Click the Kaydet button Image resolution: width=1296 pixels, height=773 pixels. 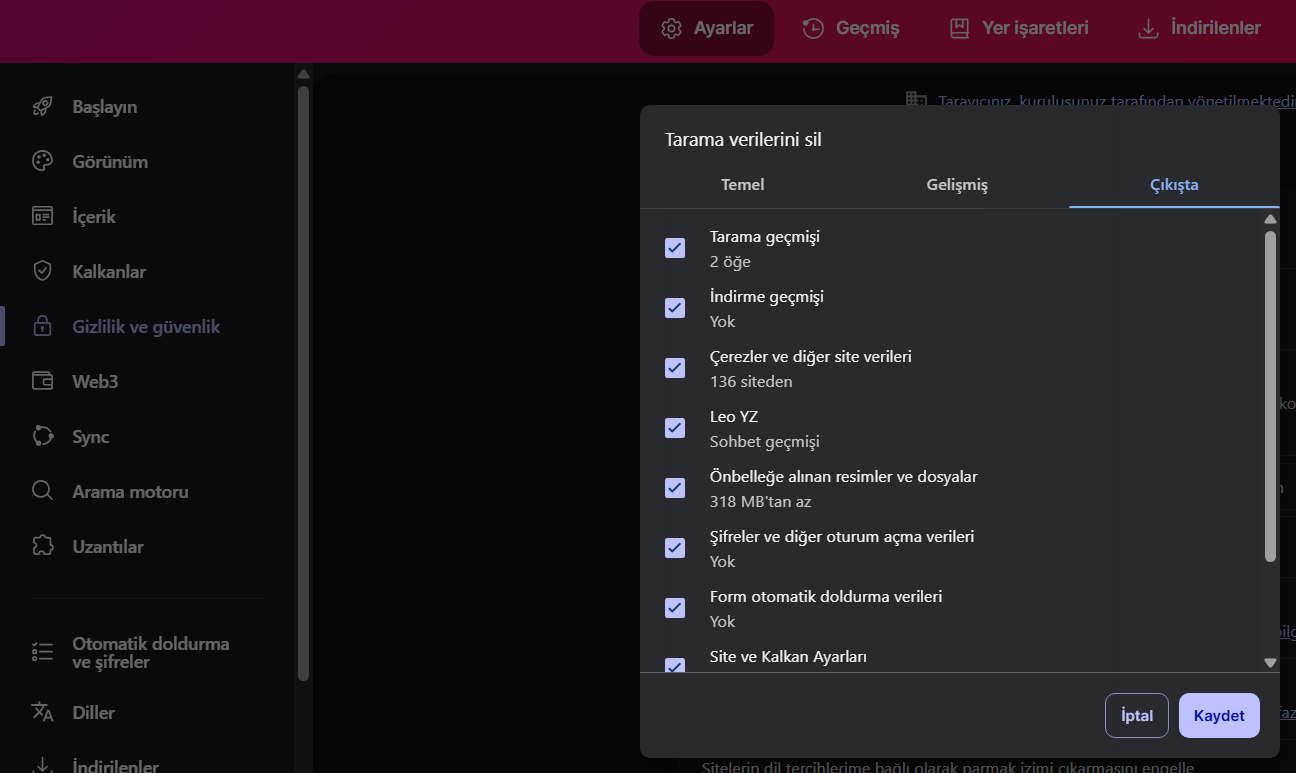pyautogui.click(x=1219, y=716)
